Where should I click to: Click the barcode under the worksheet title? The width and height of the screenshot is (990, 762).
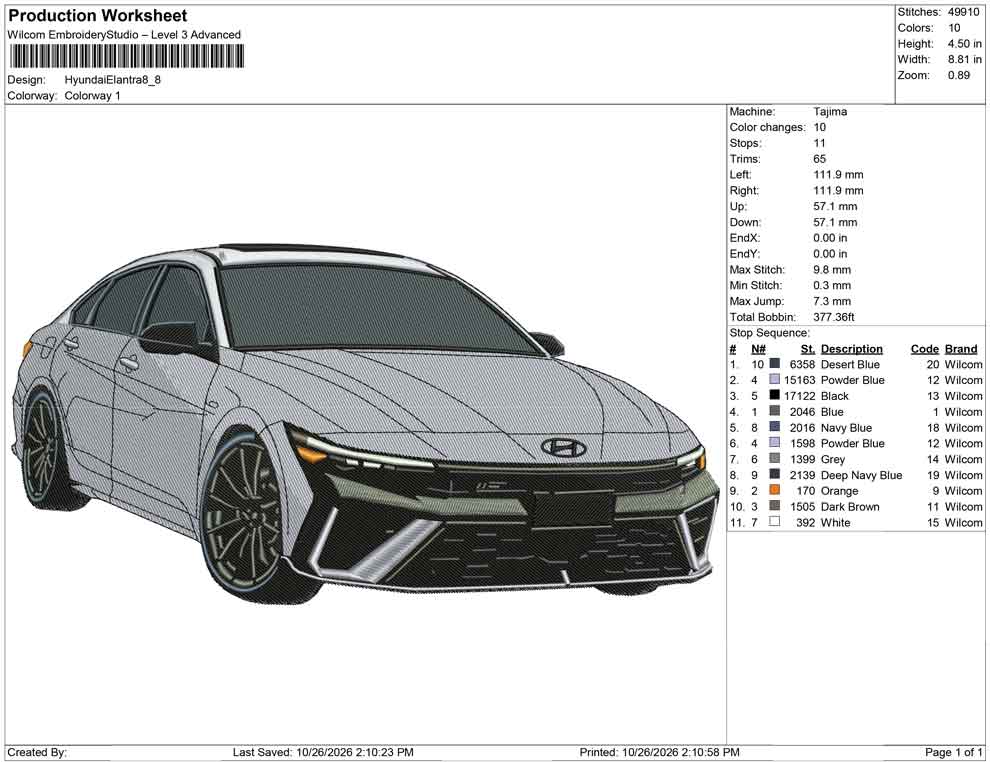(126, 56)
